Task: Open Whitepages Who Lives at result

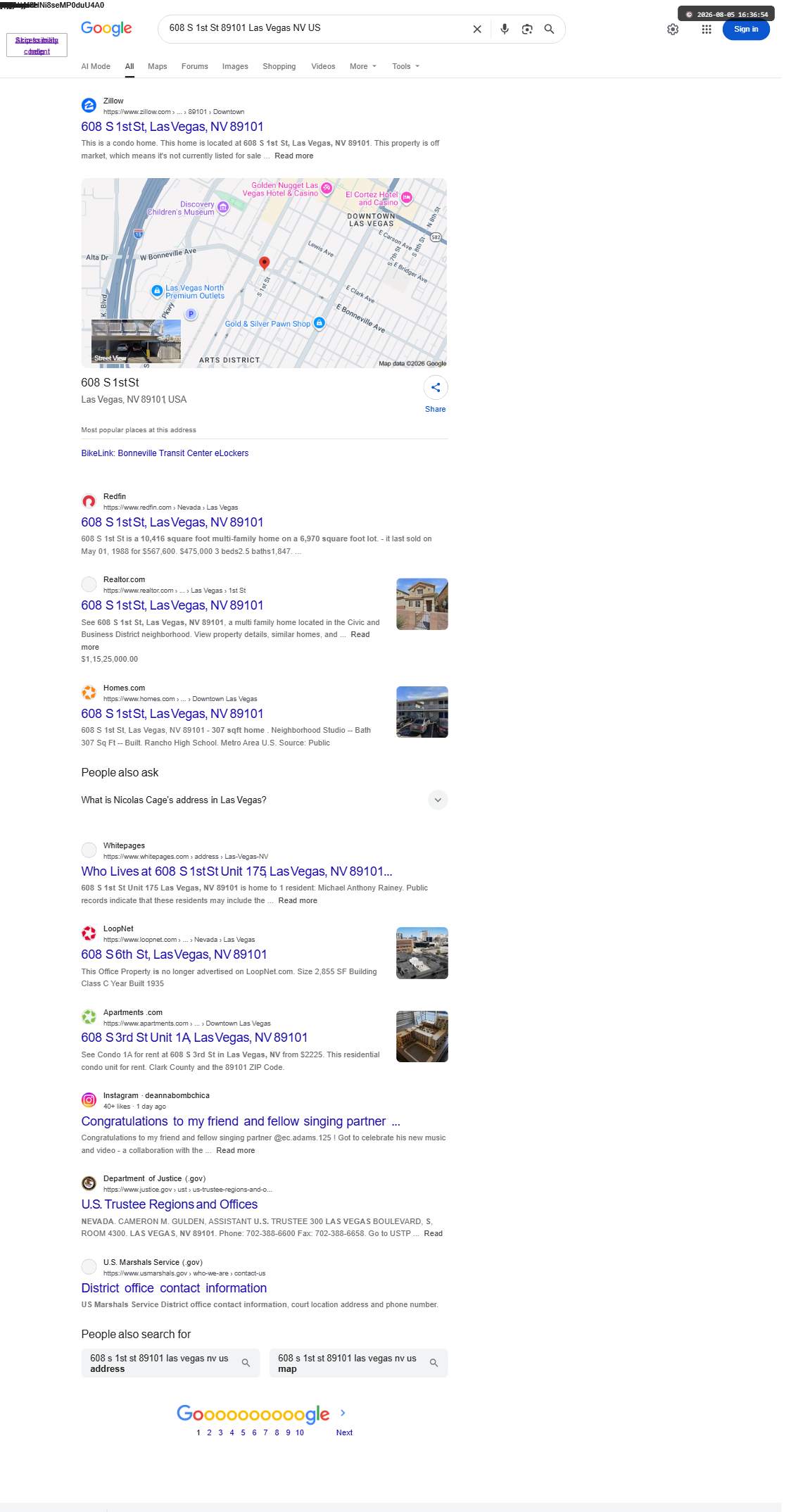Action: coord(236,871)
